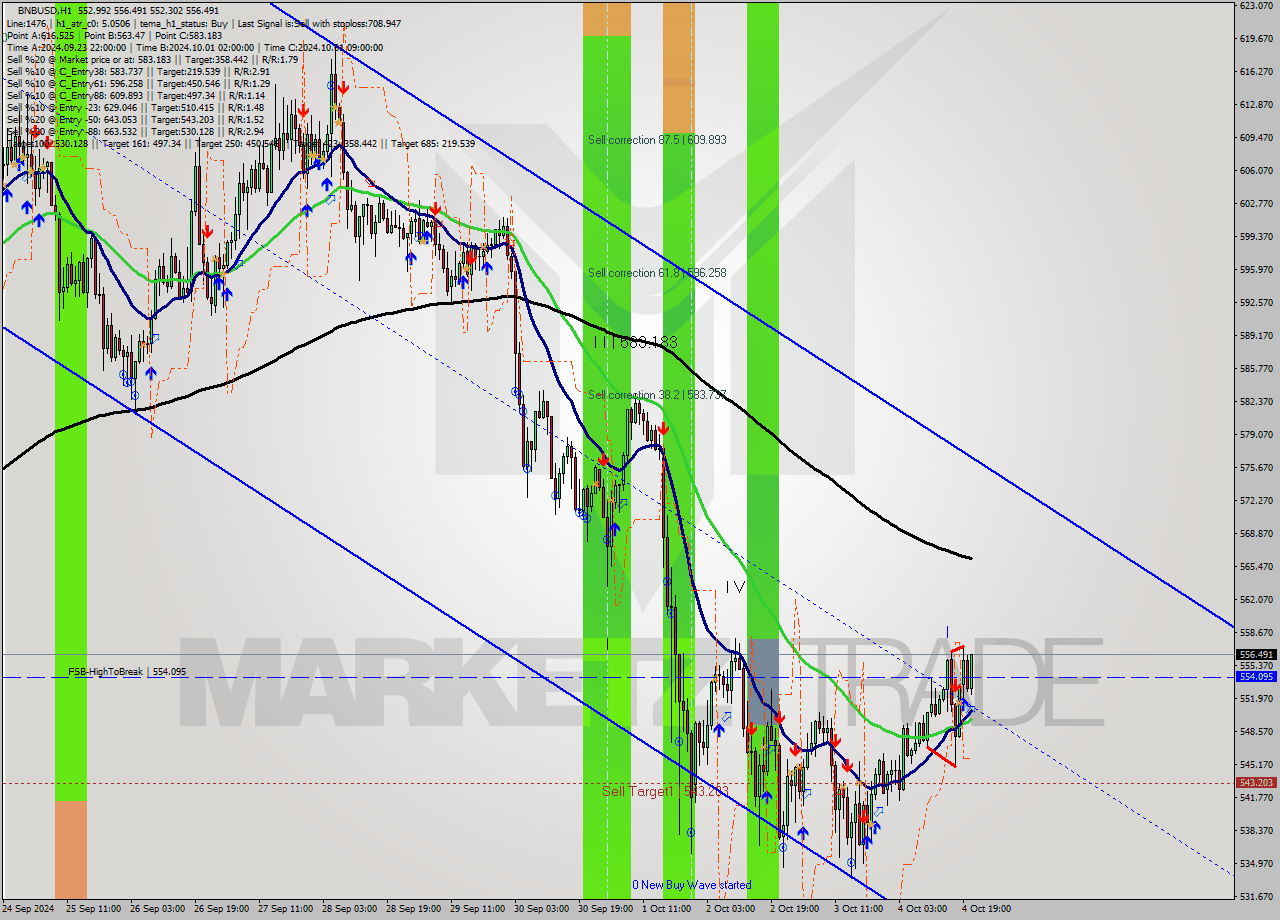1280x920 pixels.
Task: Click the 602.770 price axis label
Action: coord(1256,203)
